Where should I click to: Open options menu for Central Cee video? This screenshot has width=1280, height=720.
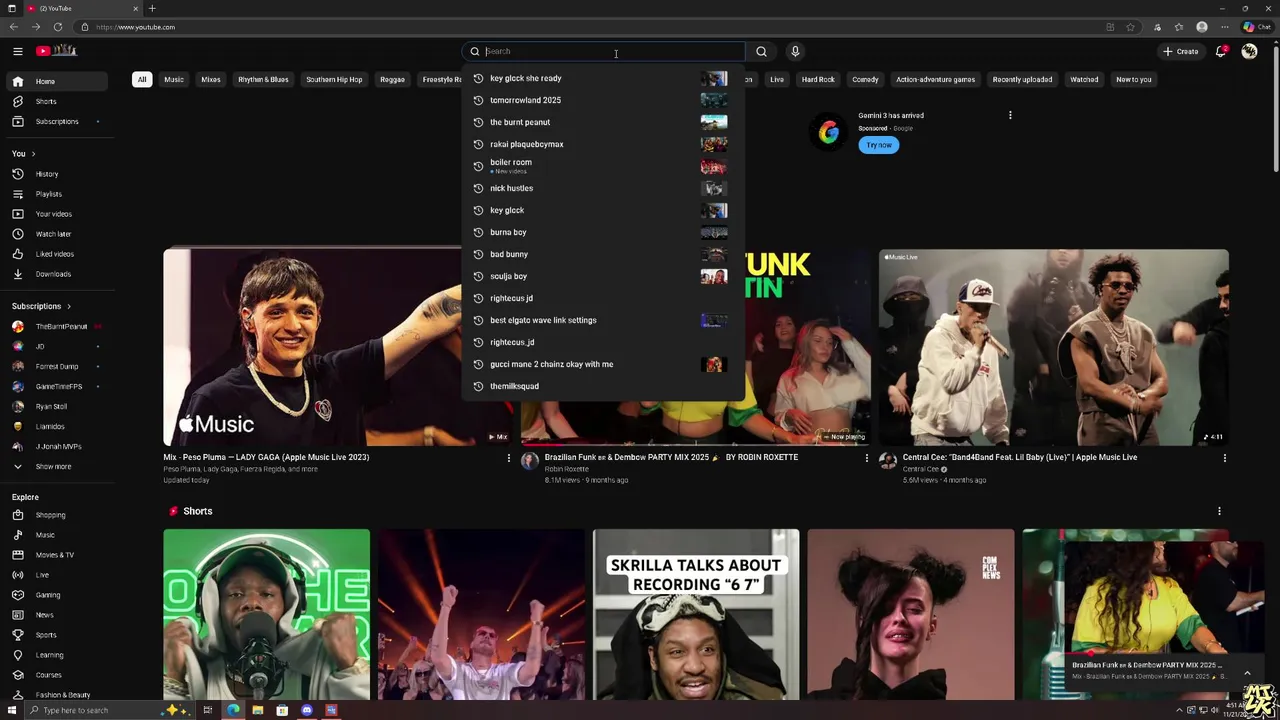1224,458
